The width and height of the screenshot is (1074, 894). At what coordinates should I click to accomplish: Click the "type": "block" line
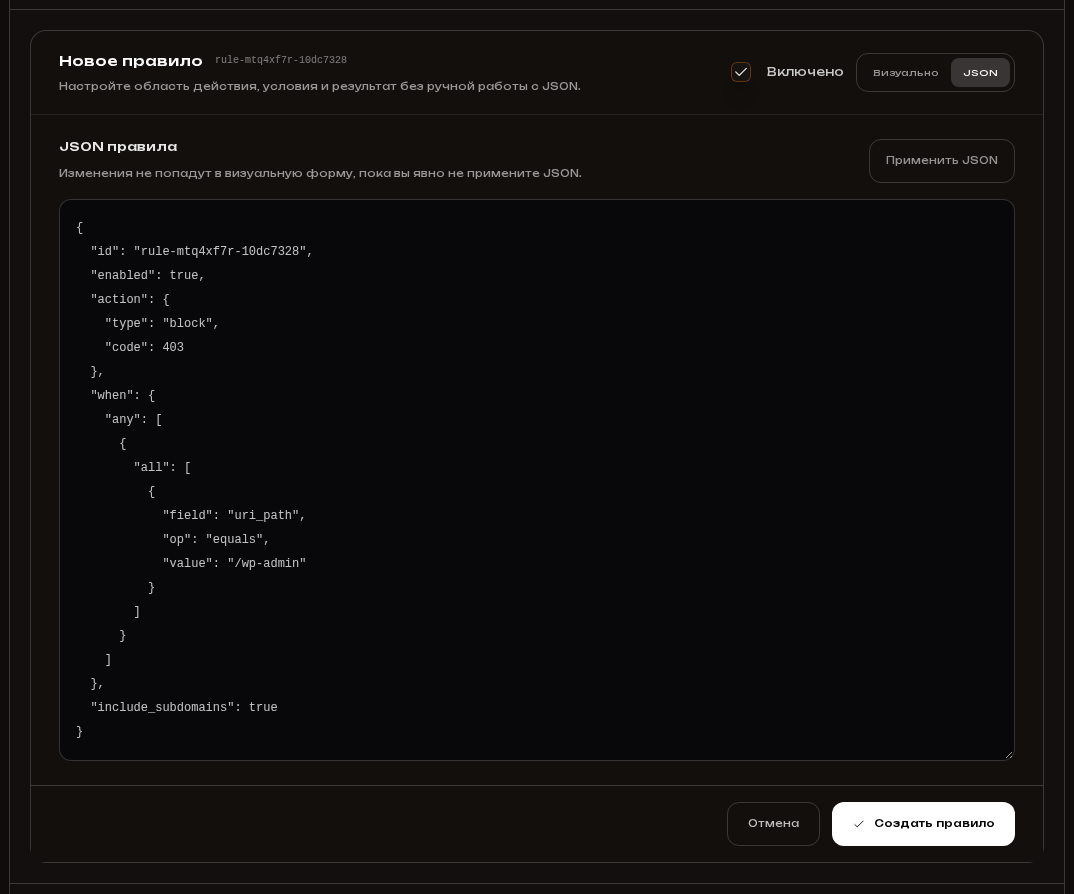(x=162, y=323)
